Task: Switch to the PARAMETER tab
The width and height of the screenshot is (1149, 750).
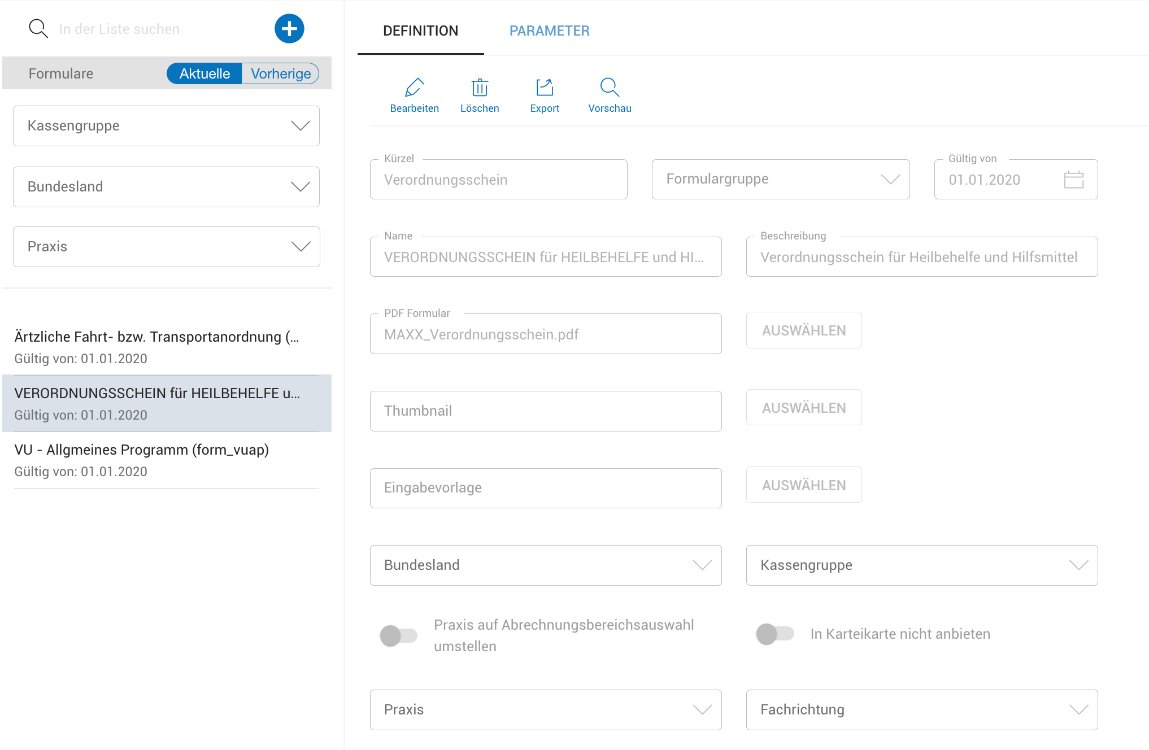Action: coord(549,31)
